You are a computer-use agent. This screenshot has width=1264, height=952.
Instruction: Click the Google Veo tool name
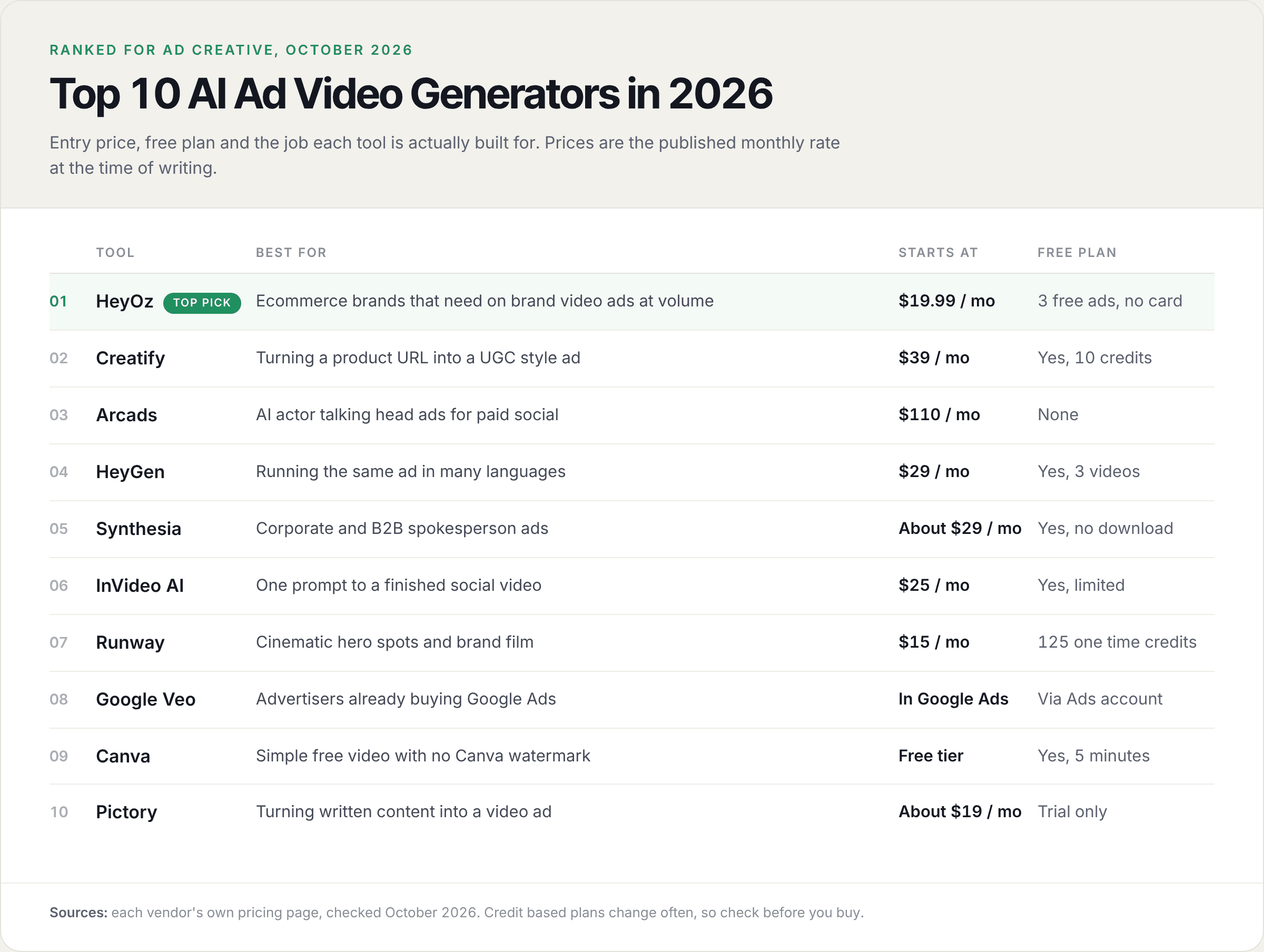click(x=146, y=699)
